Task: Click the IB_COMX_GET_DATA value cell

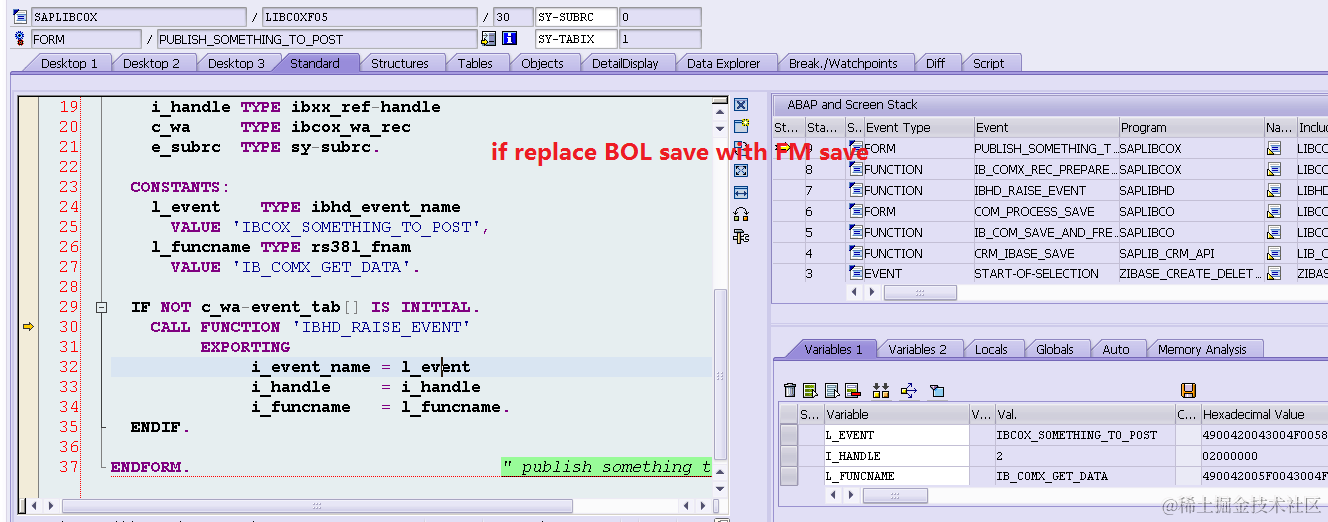Action: coord(1083,476)
